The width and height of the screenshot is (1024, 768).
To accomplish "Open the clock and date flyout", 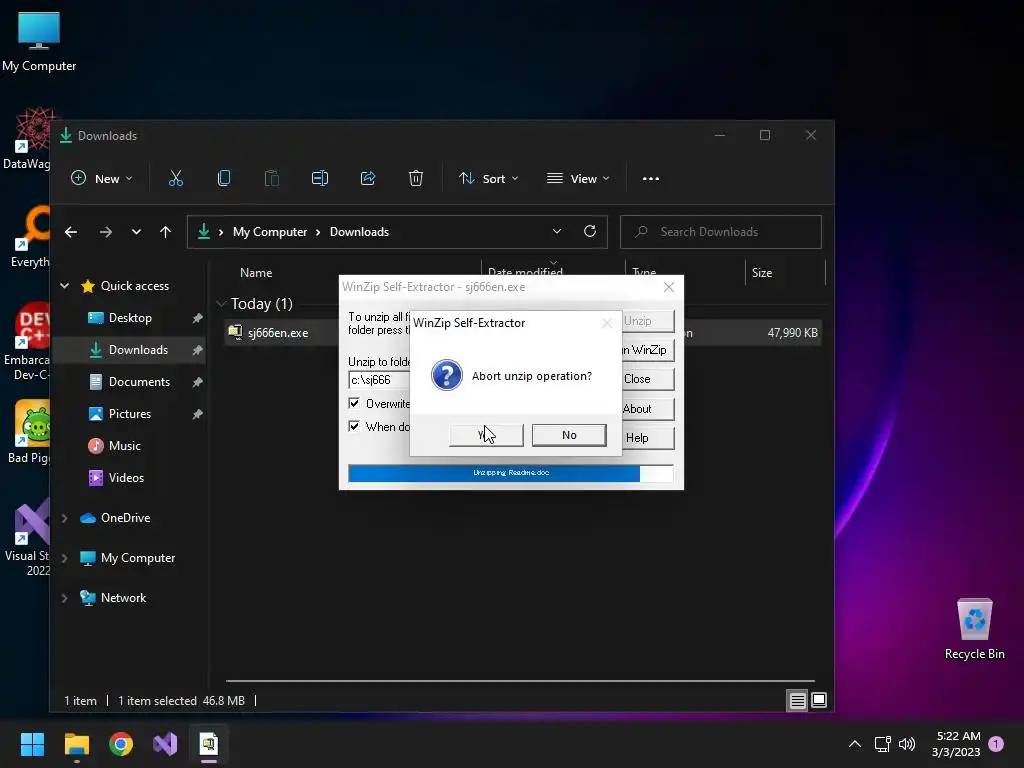I will 957,744.
